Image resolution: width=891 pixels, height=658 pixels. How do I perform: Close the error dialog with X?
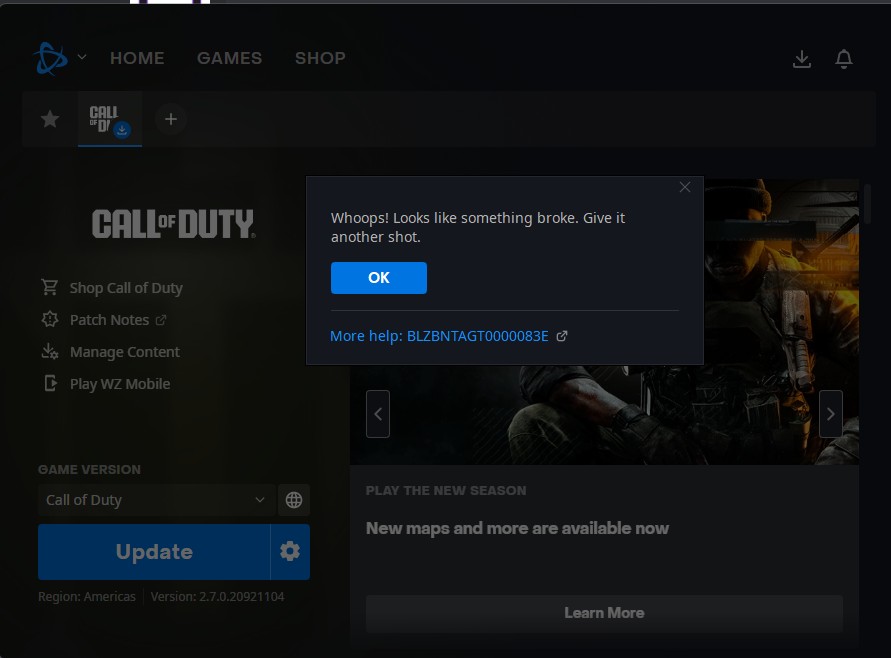pos(685,187)
